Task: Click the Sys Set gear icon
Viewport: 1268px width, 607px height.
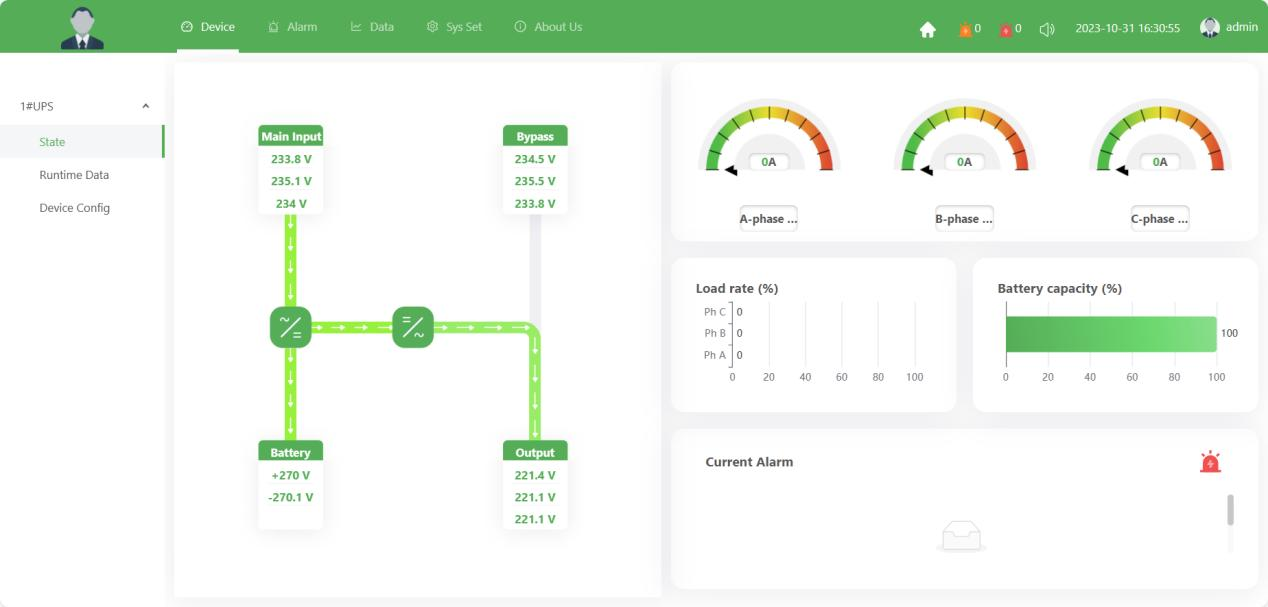Action: tap(432, 27)
